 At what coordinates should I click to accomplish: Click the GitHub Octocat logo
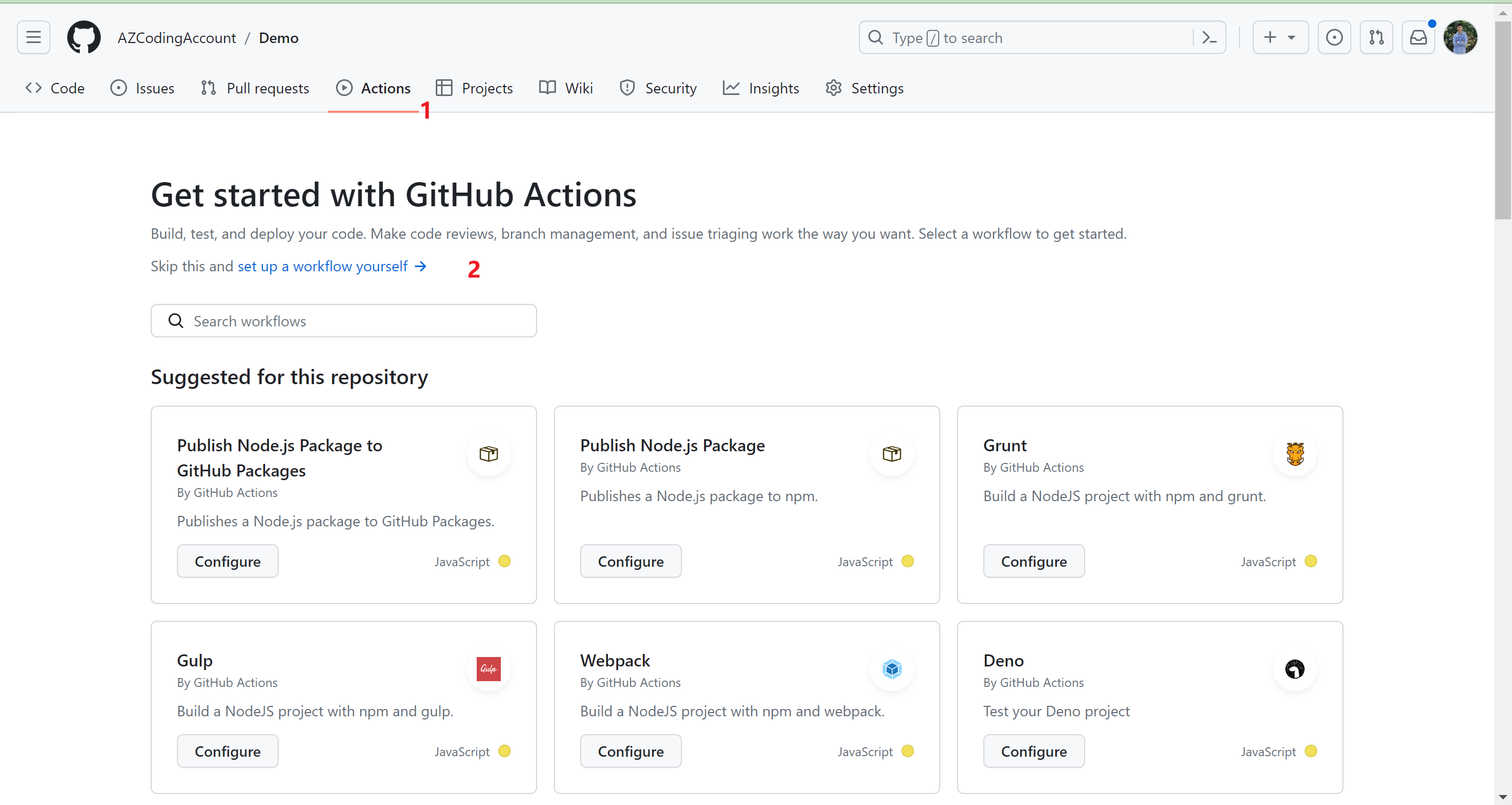(83, 38)
